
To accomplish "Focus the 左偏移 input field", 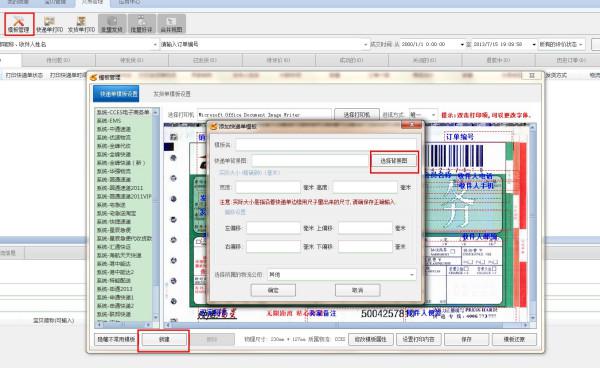I will coord(273,228).
